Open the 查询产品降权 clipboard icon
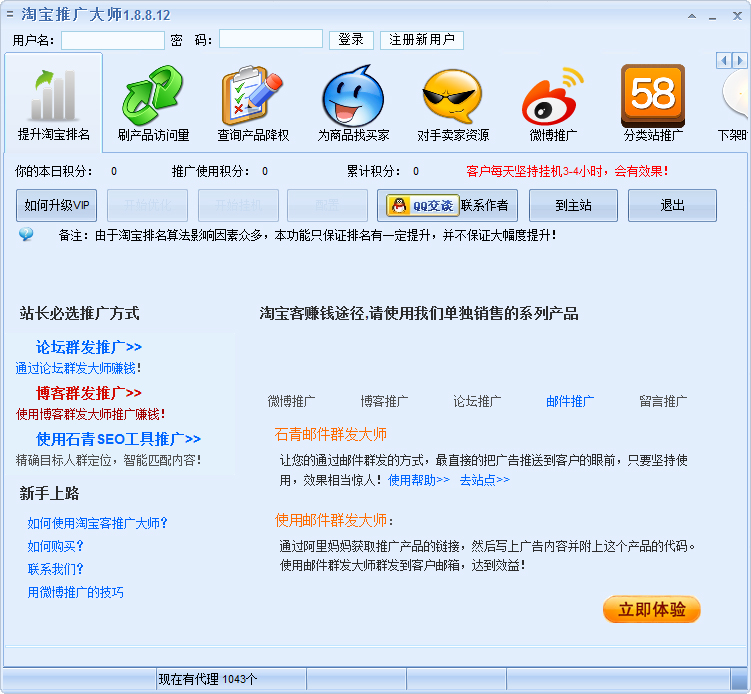751x694 pixels. [253, 96]
